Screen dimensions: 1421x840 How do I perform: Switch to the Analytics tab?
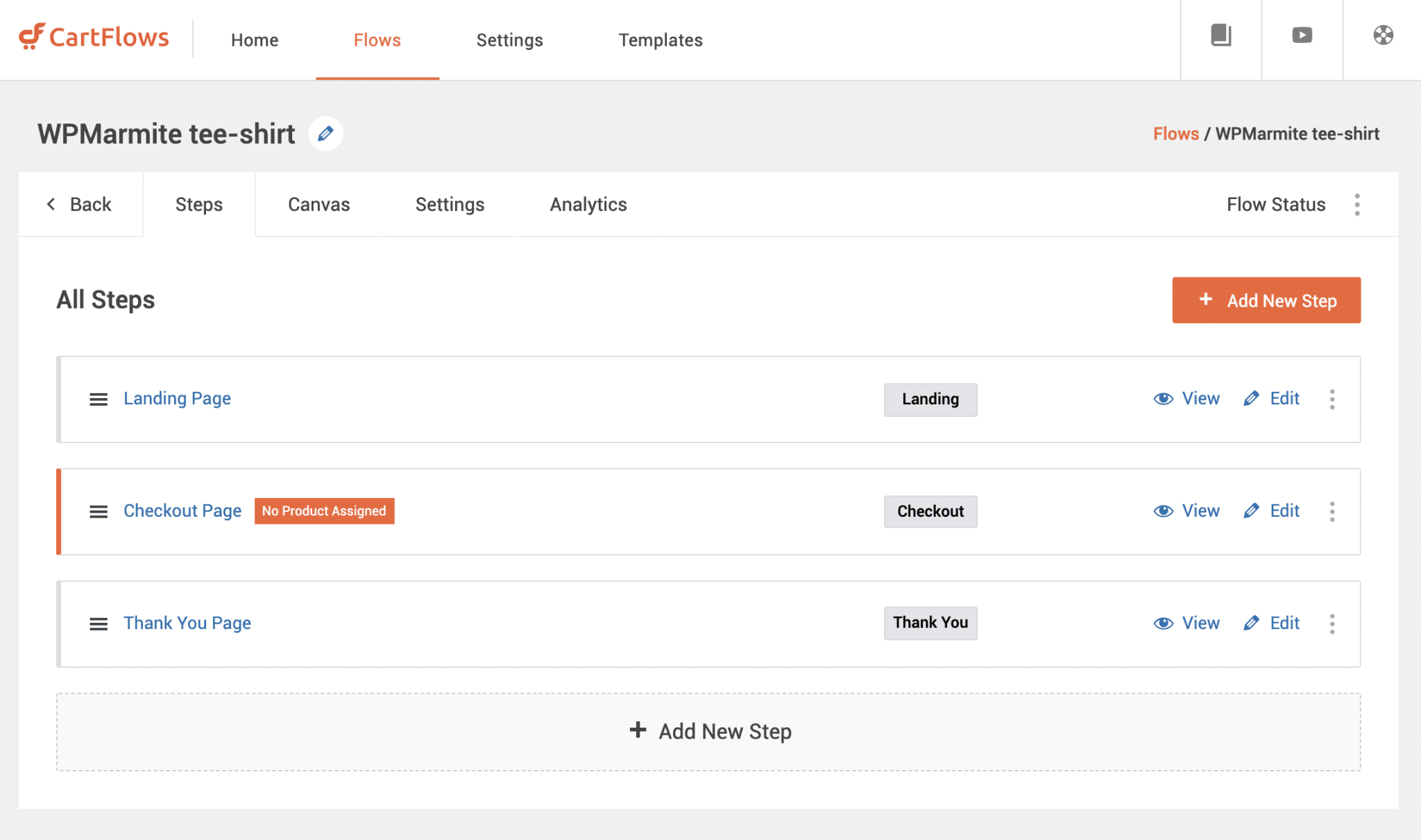tap(588, 205)
